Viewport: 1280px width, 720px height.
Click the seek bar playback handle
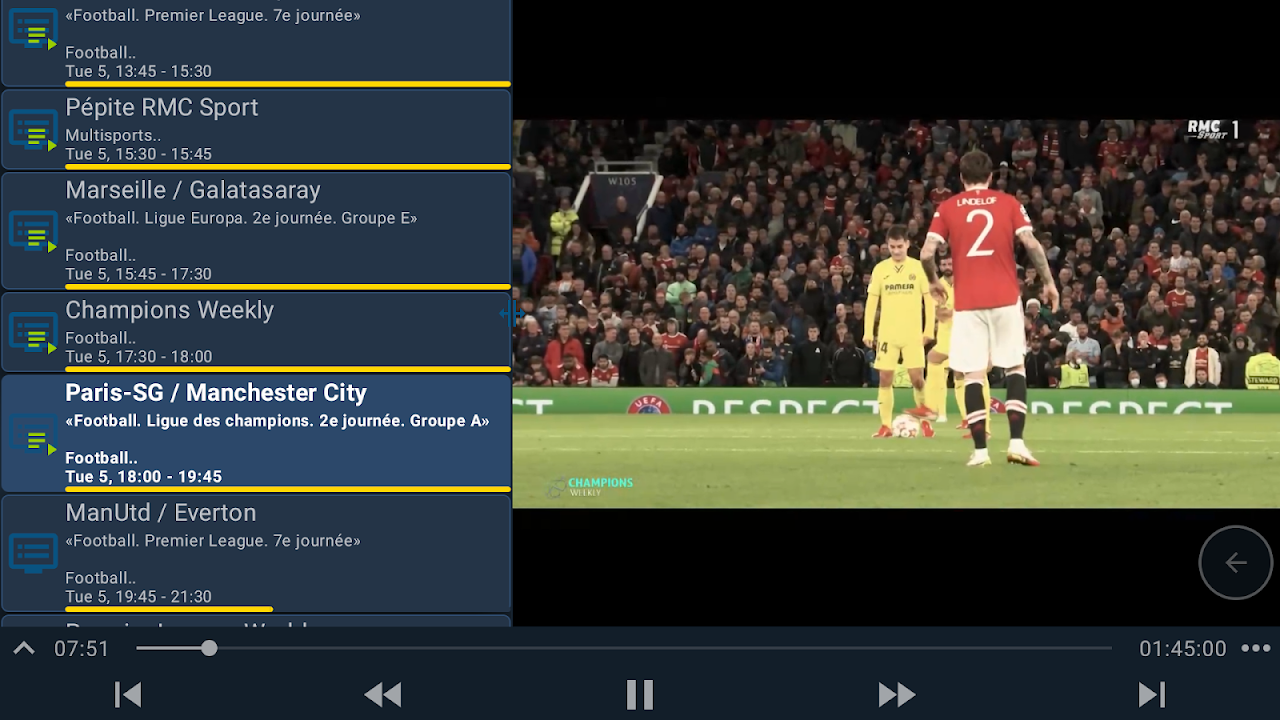(x=209, y=648)
